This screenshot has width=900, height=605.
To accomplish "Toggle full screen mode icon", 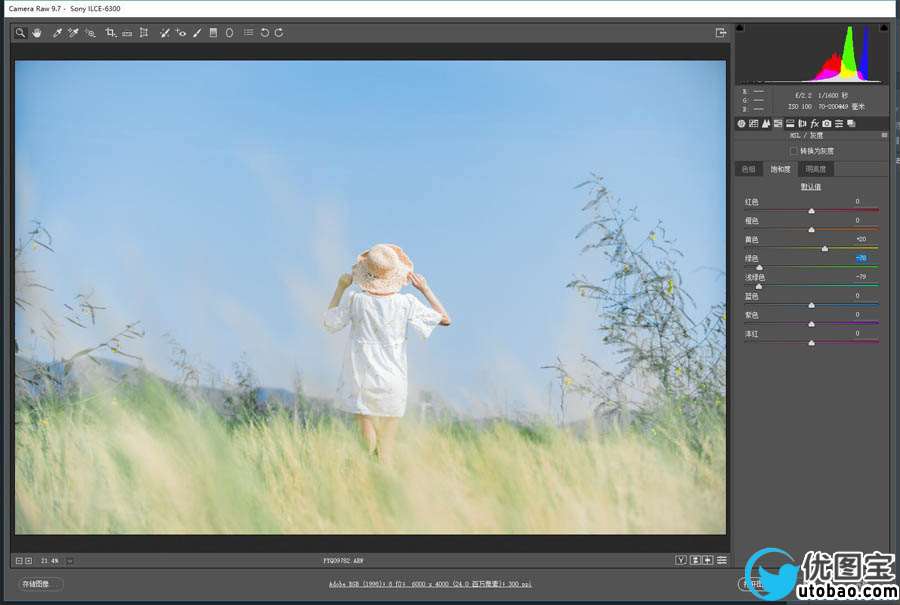I will coord(721,33).
